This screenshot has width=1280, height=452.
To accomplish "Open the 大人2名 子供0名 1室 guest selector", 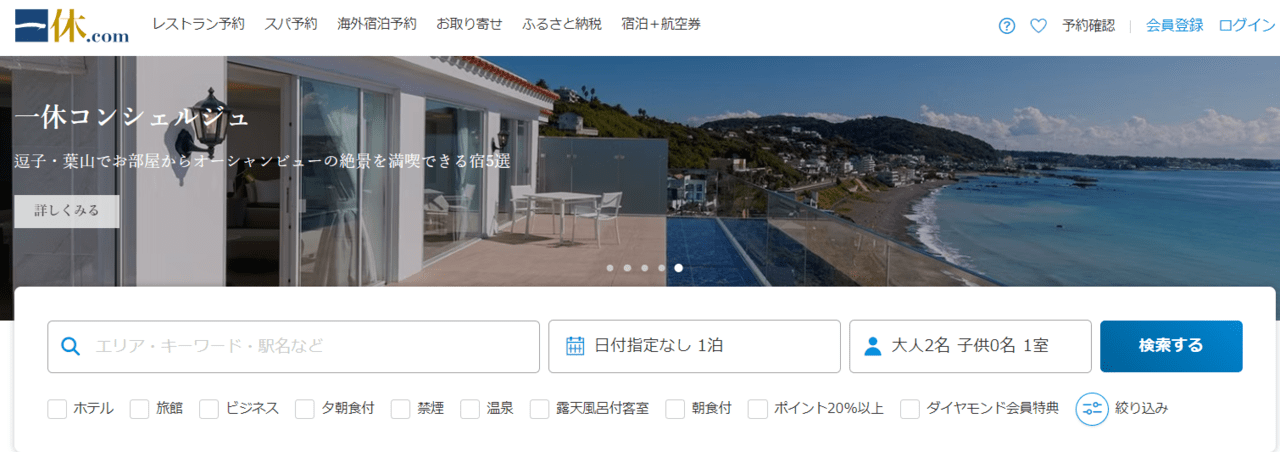I will point(970,346).
